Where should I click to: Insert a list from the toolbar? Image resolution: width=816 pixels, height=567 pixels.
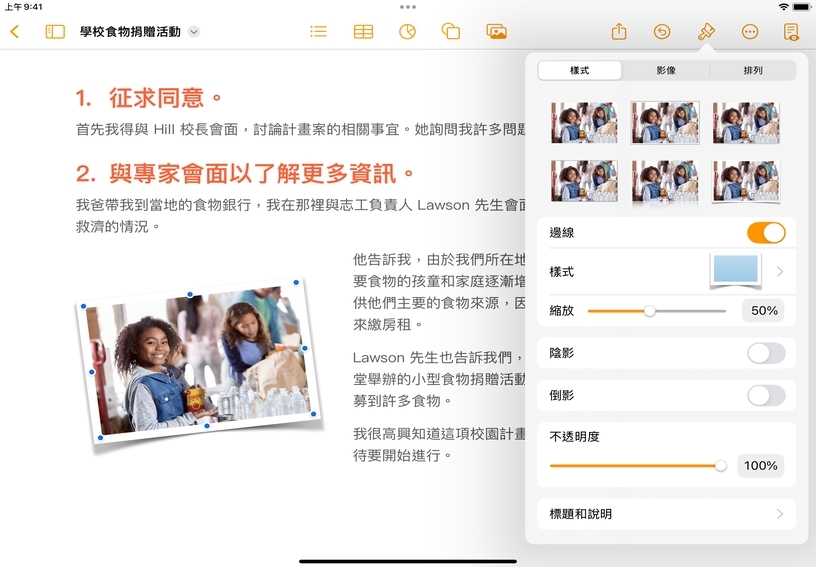318,32
